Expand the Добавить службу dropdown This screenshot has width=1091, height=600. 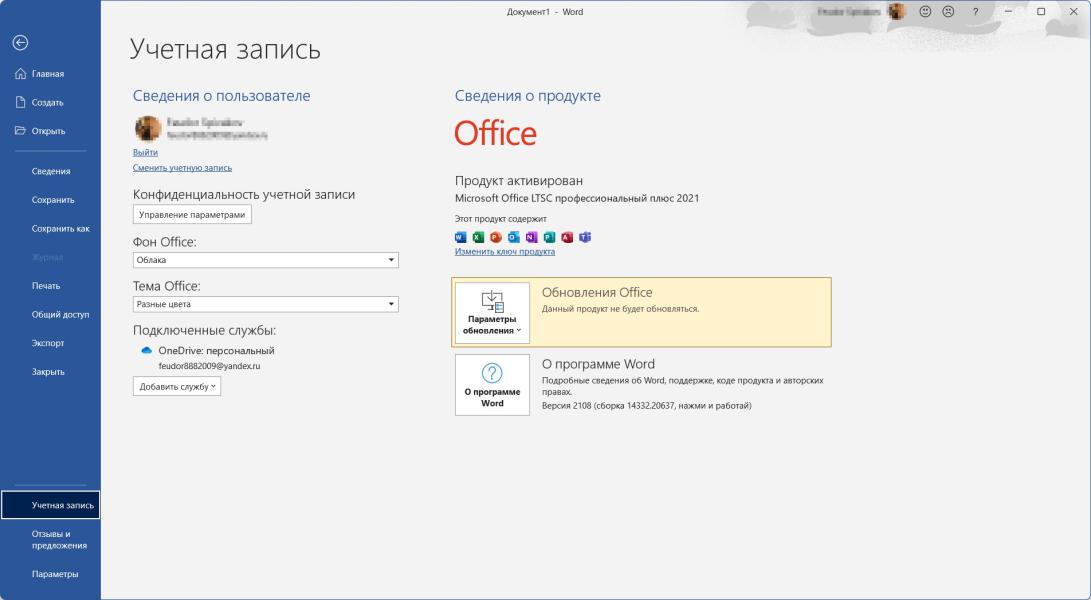tap(177, 386)
